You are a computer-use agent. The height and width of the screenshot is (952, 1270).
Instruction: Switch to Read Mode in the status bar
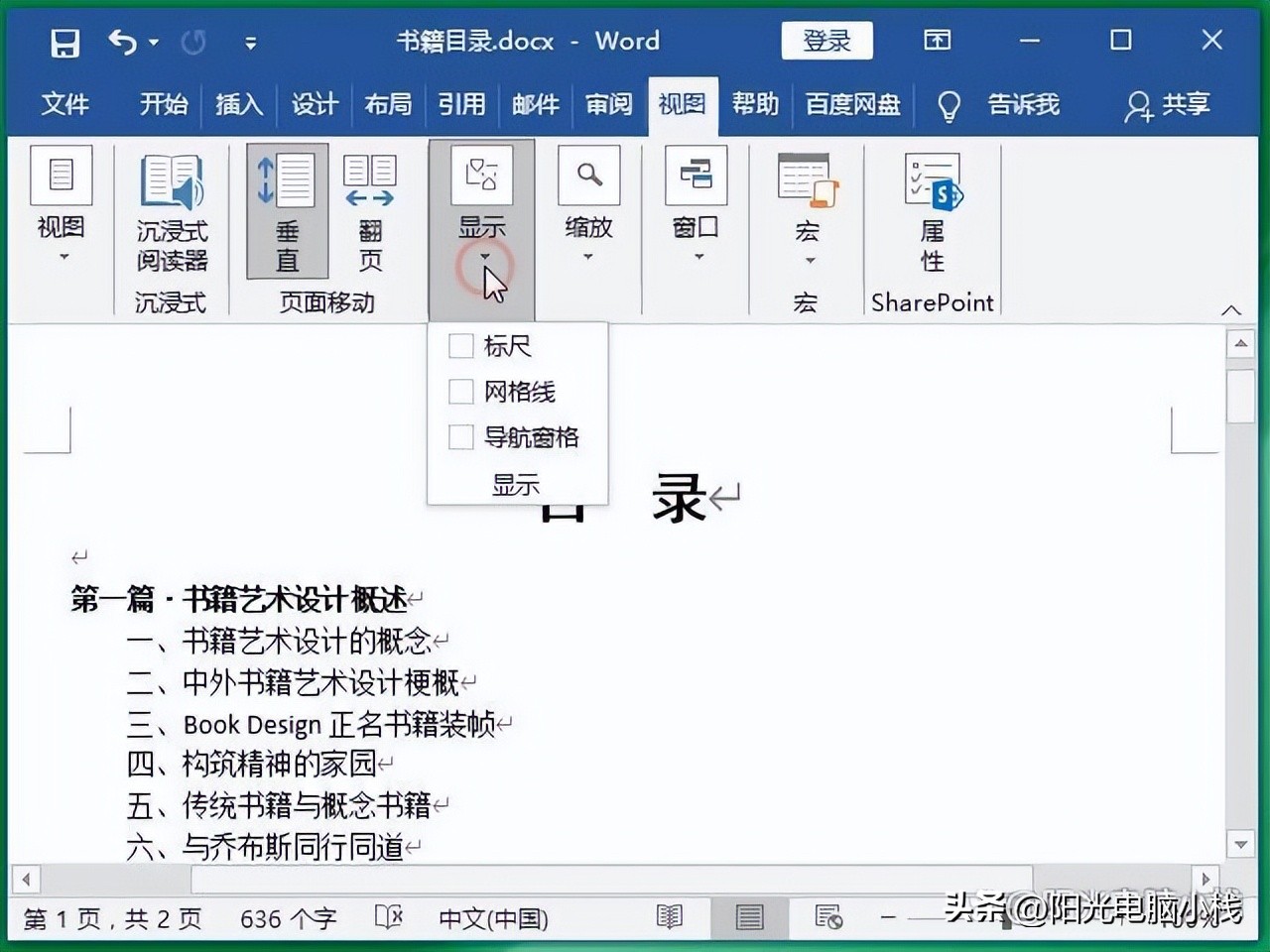coord(670,919)
